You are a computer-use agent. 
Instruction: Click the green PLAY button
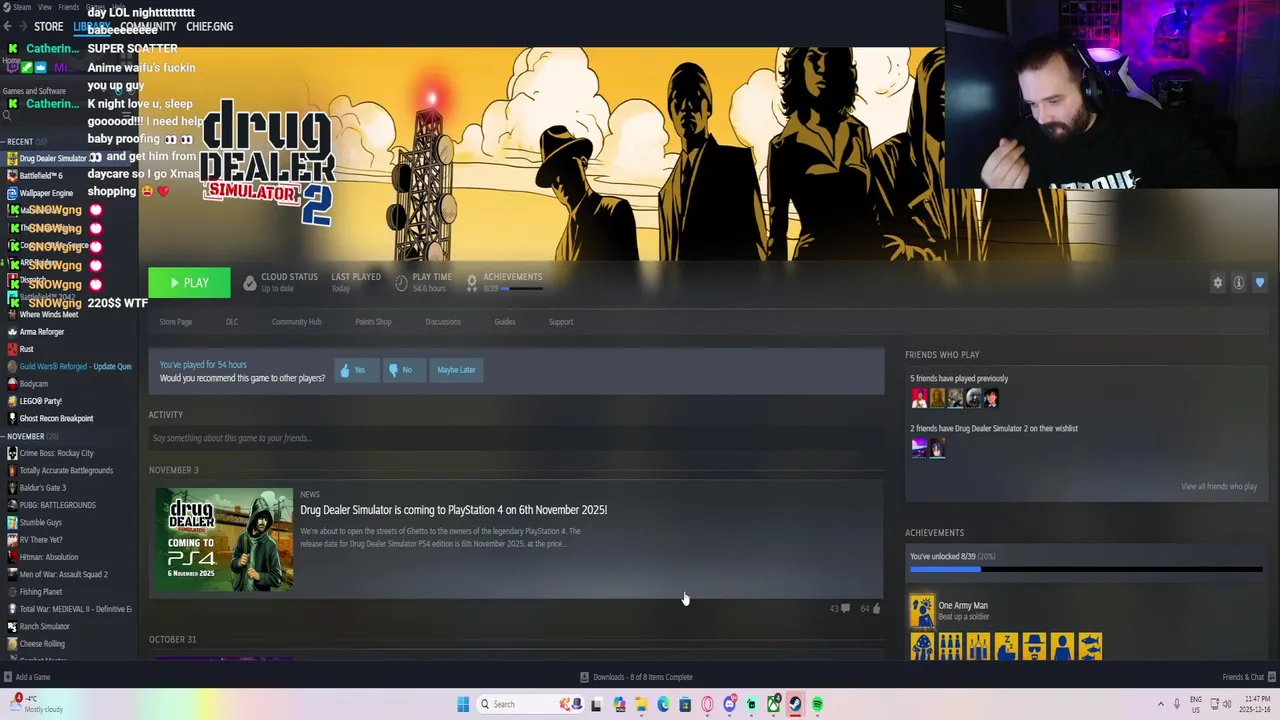point(189,283)
